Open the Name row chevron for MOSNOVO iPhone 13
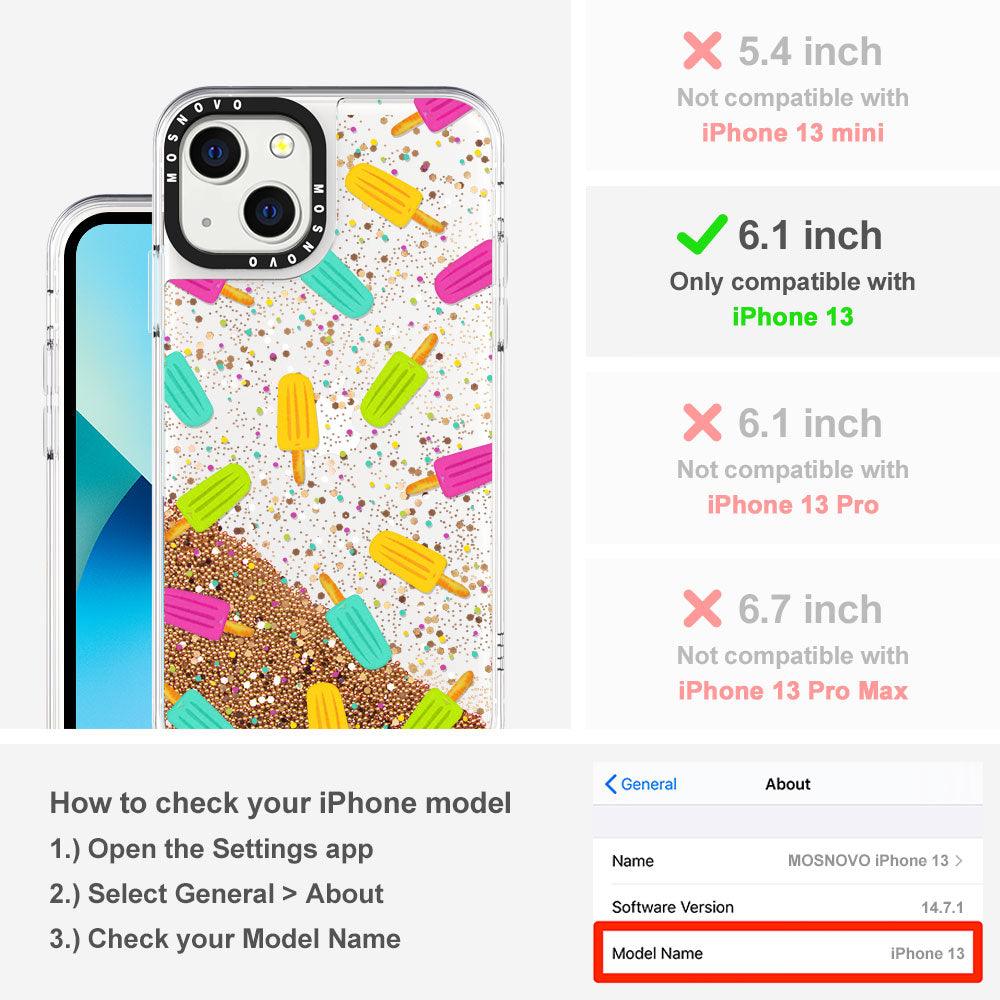 (x=959, y=860)
